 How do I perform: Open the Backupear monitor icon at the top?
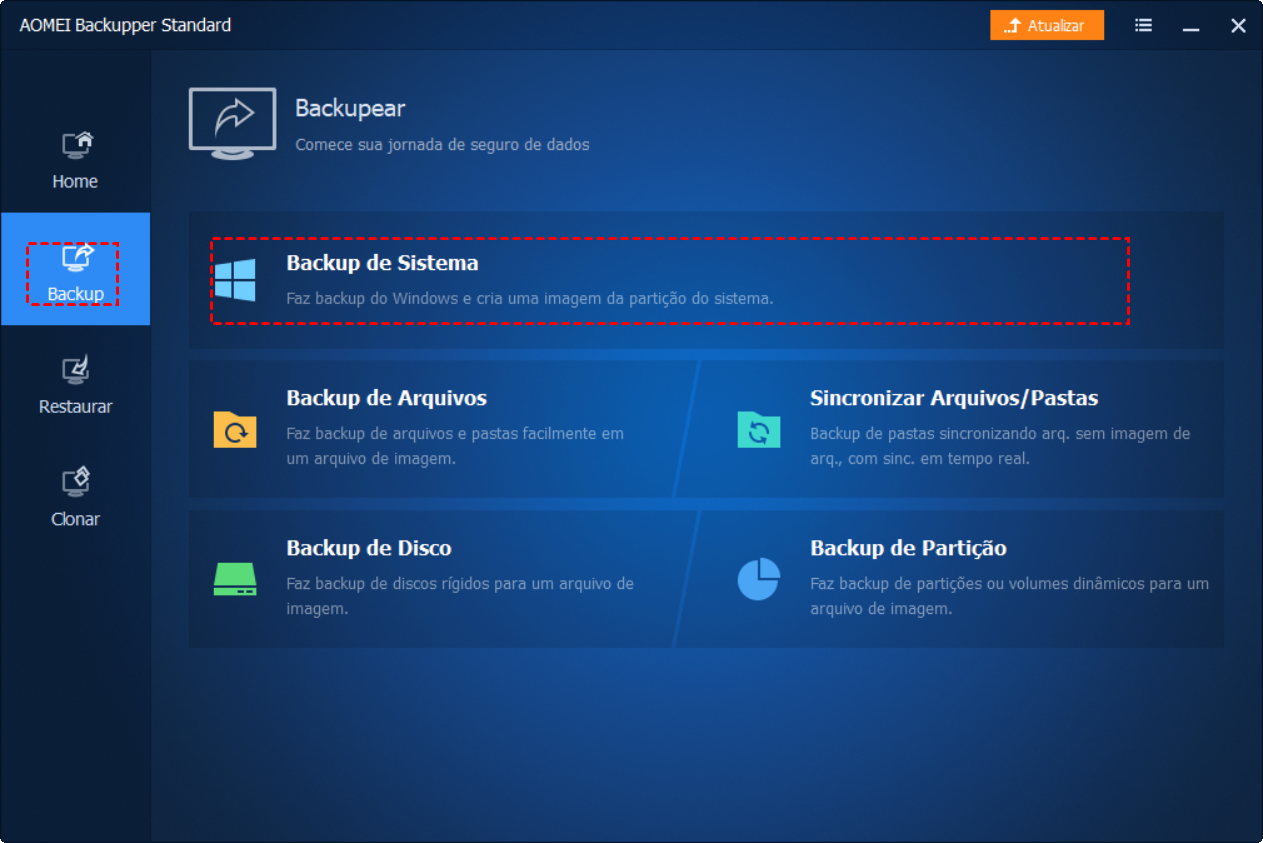pyautogui.click(x=232, y=120)
